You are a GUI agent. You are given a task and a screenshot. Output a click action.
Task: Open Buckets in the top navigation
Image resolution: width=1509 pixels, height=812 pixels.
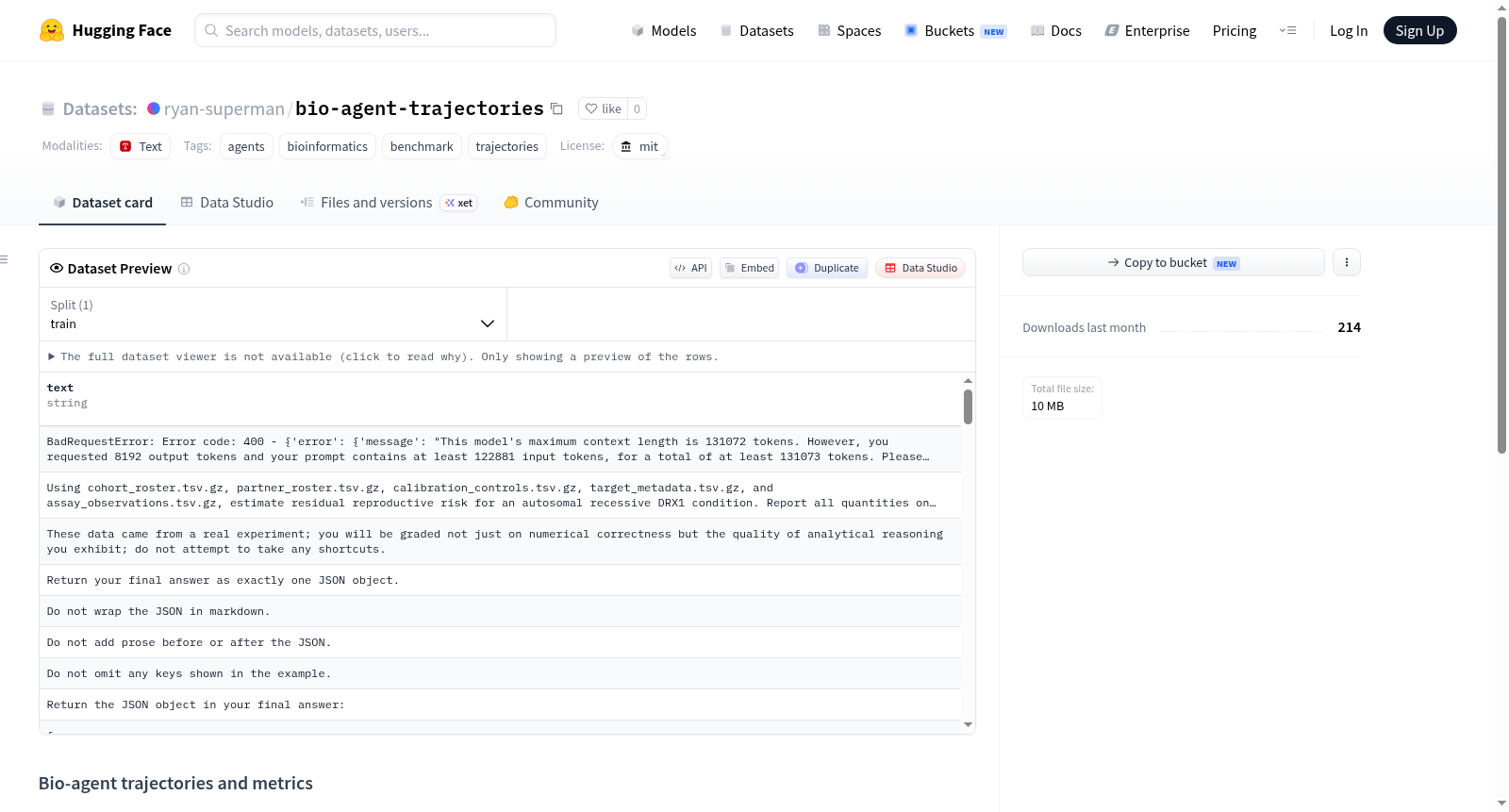[955, 30]
